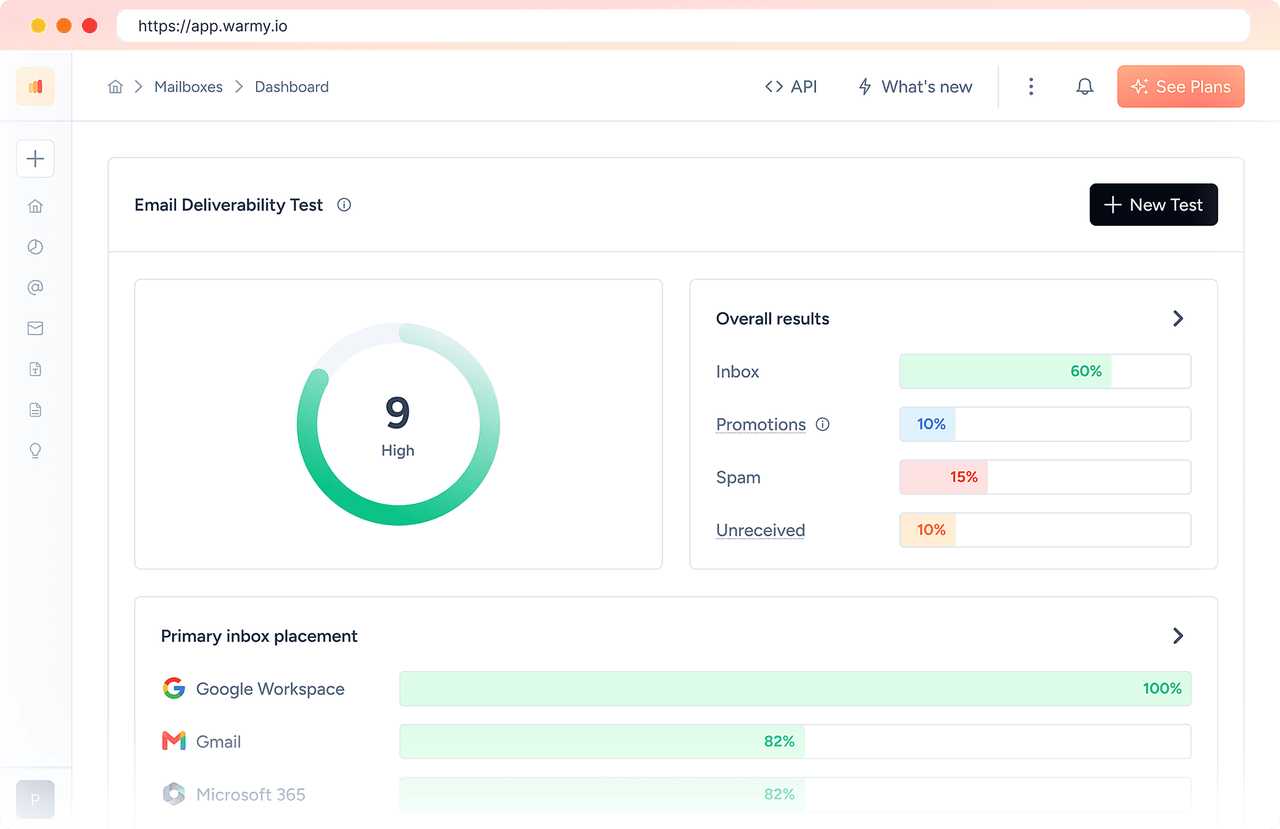
Task: Click the Promotions 10% progress bar
Action: [1045, 424]
